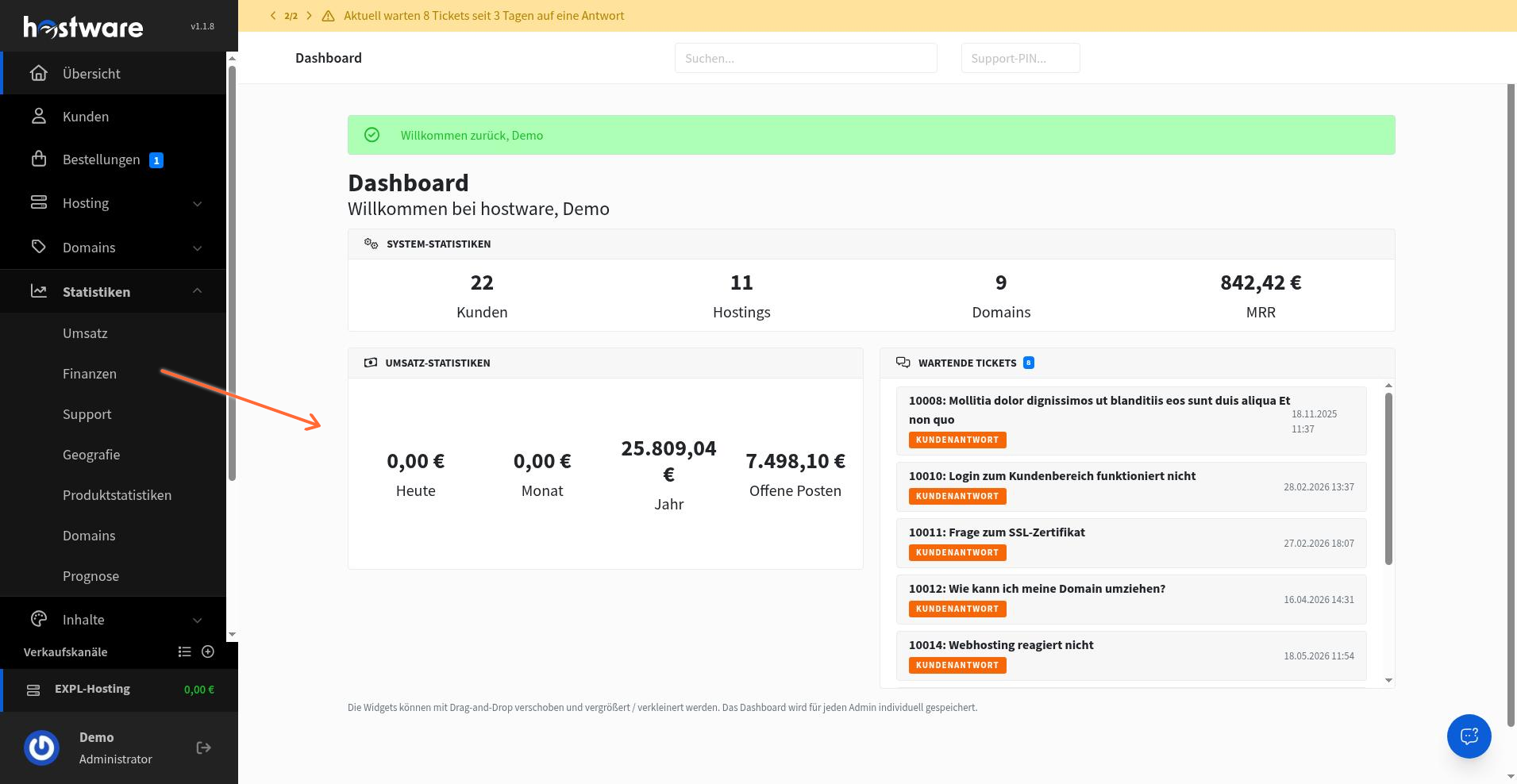Click the sidebar scrollbar thumb
The image size is (1517, 784).
232,273
